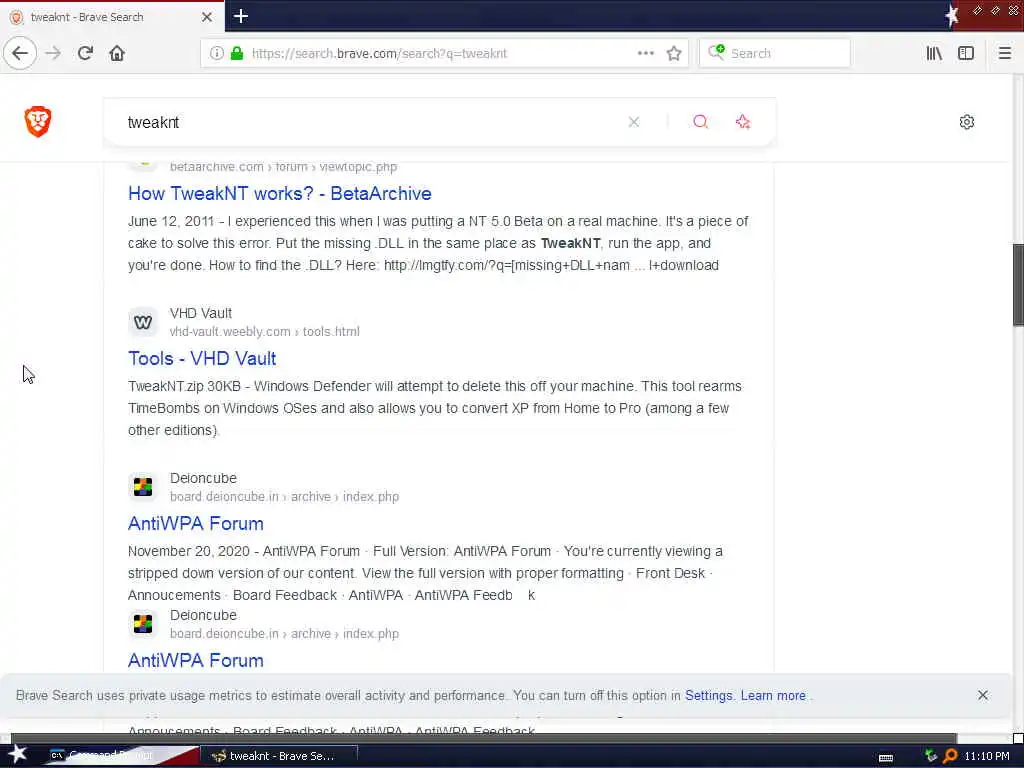Click the browser toolbar Search box
The image size is (1024, 768).
pyautogui.click(x=775, y=54)
